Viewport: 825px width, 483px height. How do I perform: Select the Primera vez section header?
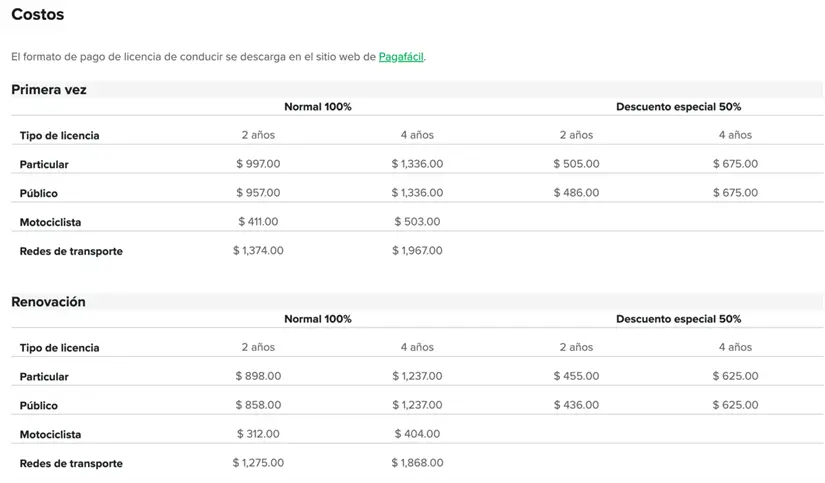pos(49,90)
